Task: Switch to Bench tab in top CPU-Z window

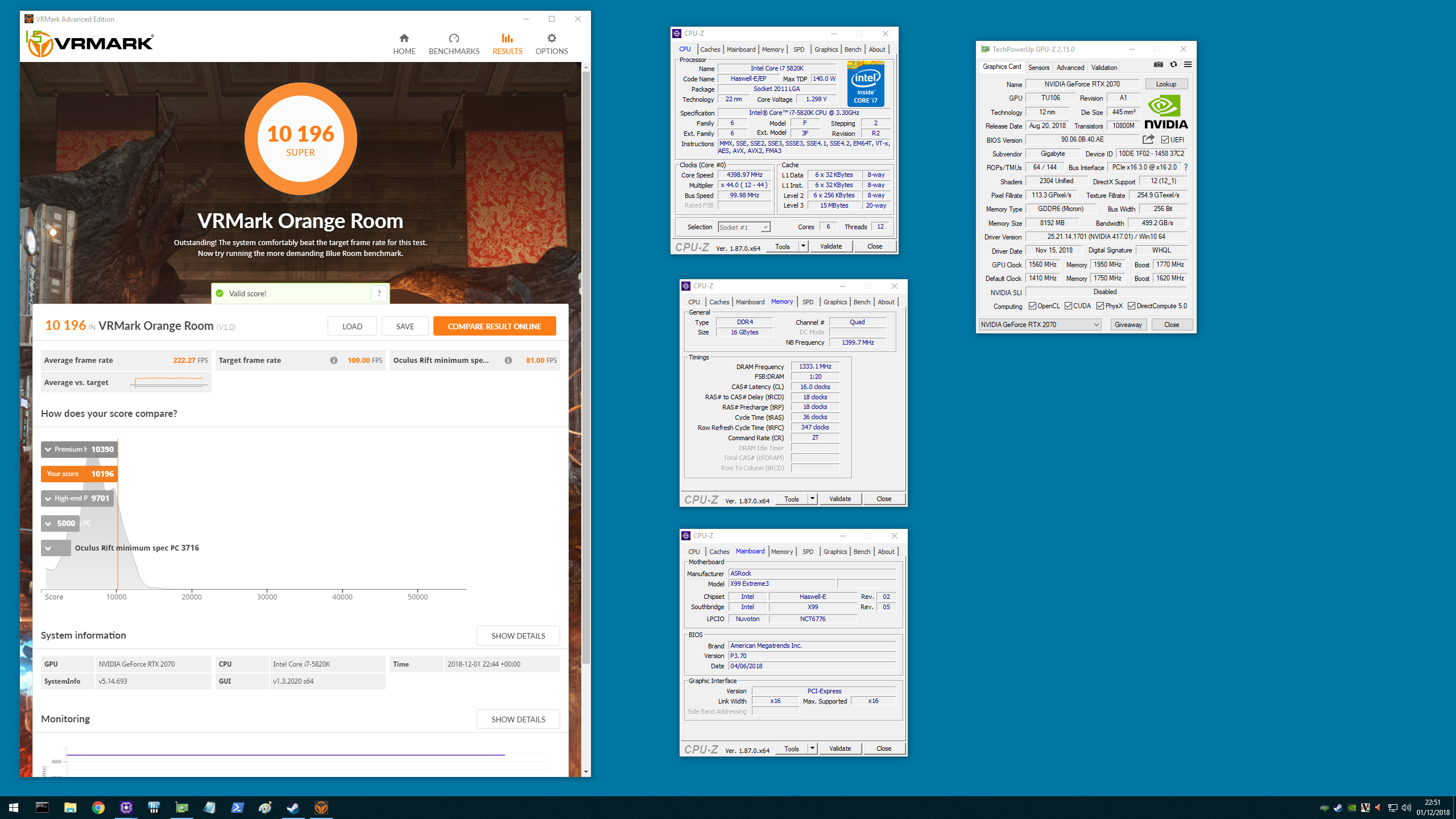Action: click(x=853, y=49)
